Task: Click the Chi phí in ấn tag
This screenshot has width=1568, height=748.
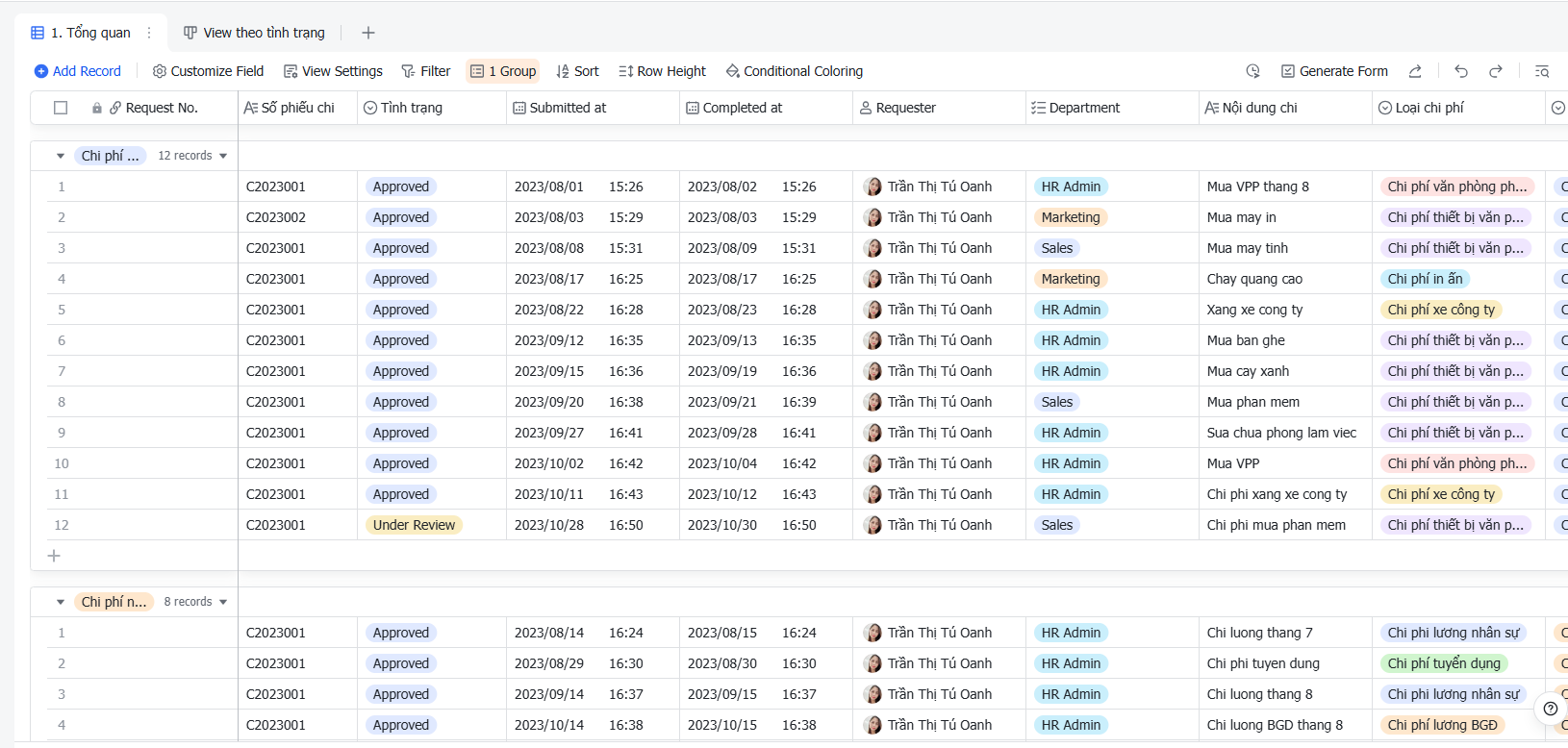Action: pos(1425,279)
